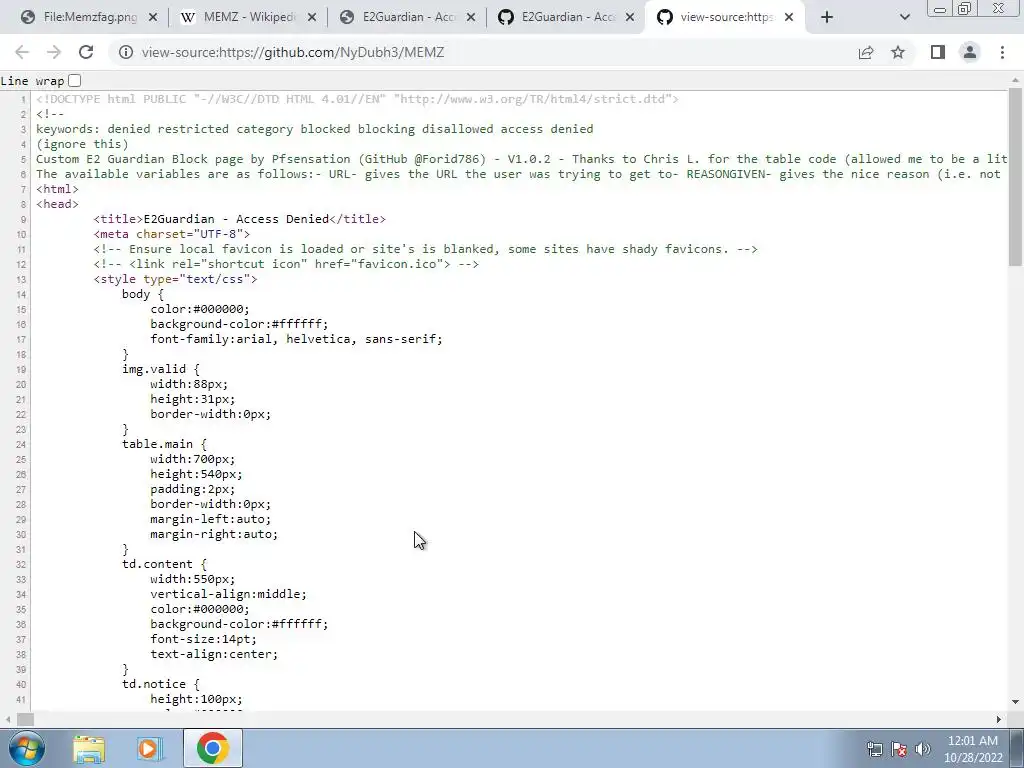Click the 'table.main {' line
The width and height of the screenshot is (1024, 768).
point(164,444)
